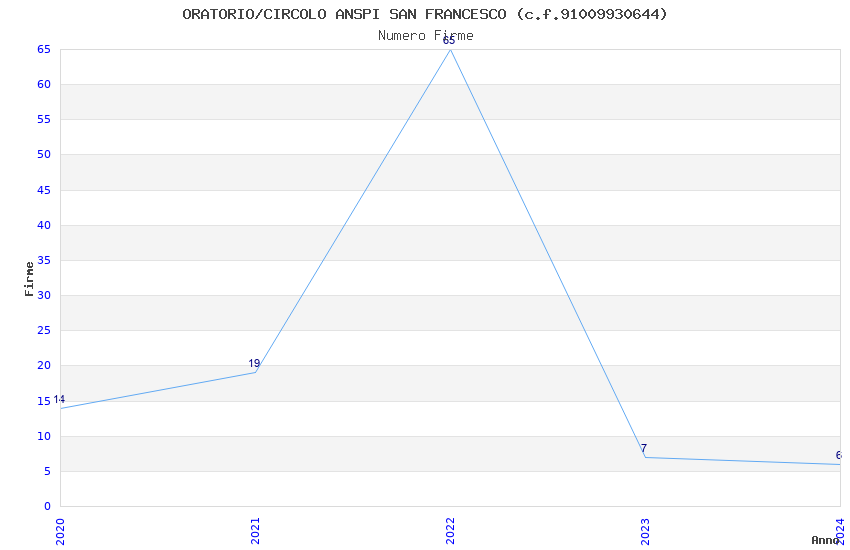The width and height of the screenshot is (850, 550).
Task: Click the chart title 'ORATORIO/CIRCOLO ANSPI SAN FRANCESCO'
Action: (x=344, y=14)
